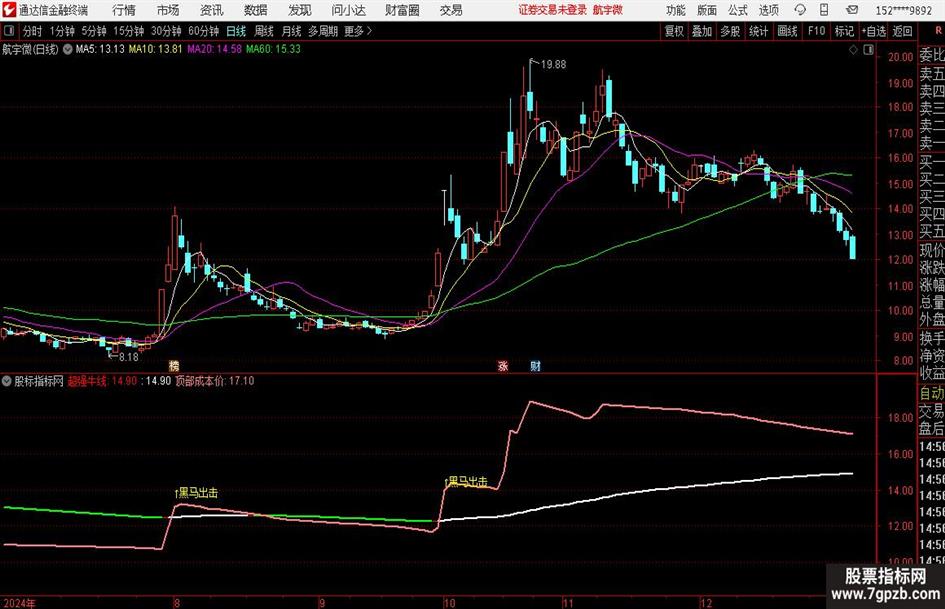Click the MA10: 13.81 label
This screenshot has height=609, width=945.
(155, 49)
